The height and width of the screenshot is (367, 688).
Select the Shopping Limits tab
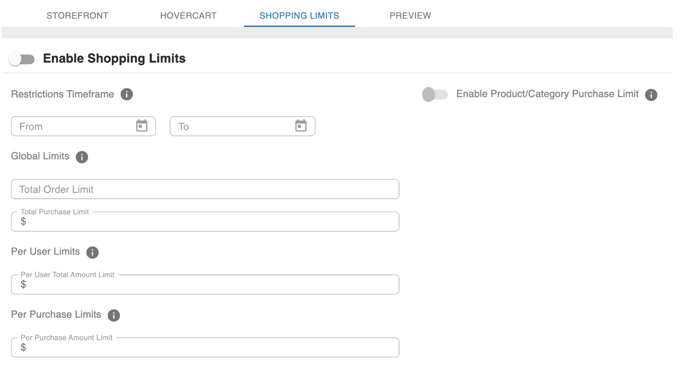[x=299, y=16]
